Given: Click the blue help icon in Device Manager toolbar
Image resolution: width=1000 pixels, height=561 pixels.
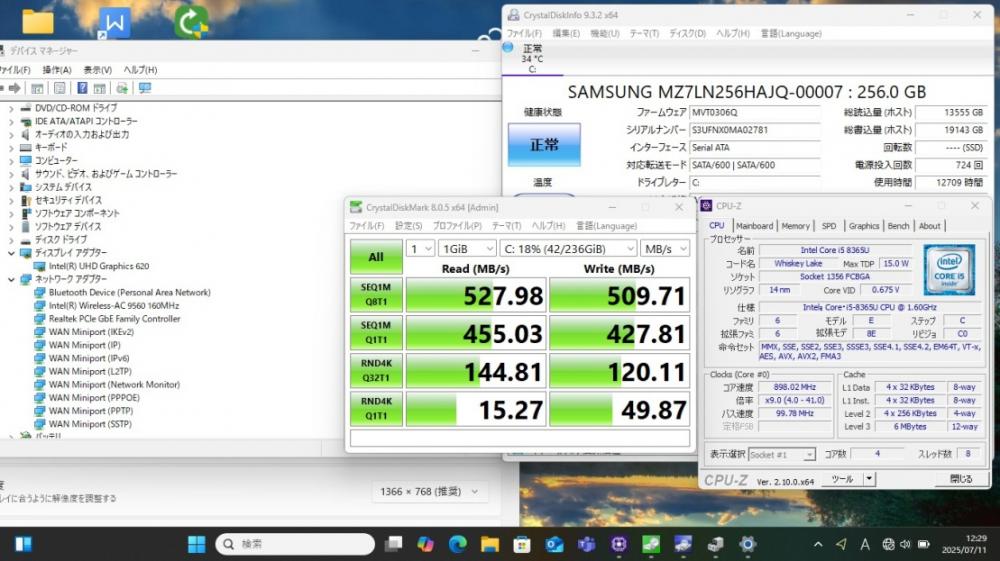Looking at the screenshot, I should click(82, 88).
